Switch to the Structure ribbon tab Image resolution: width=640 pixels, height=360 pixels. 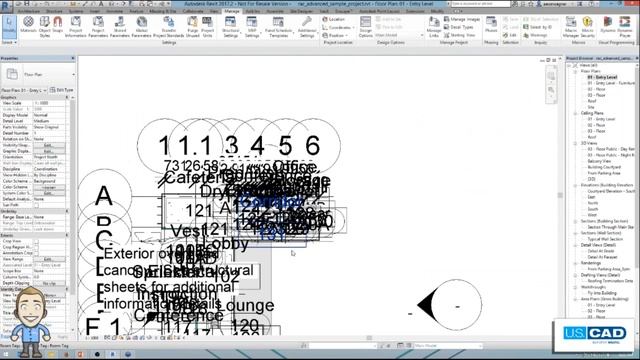pyautogui.click(x=54, y=11)
